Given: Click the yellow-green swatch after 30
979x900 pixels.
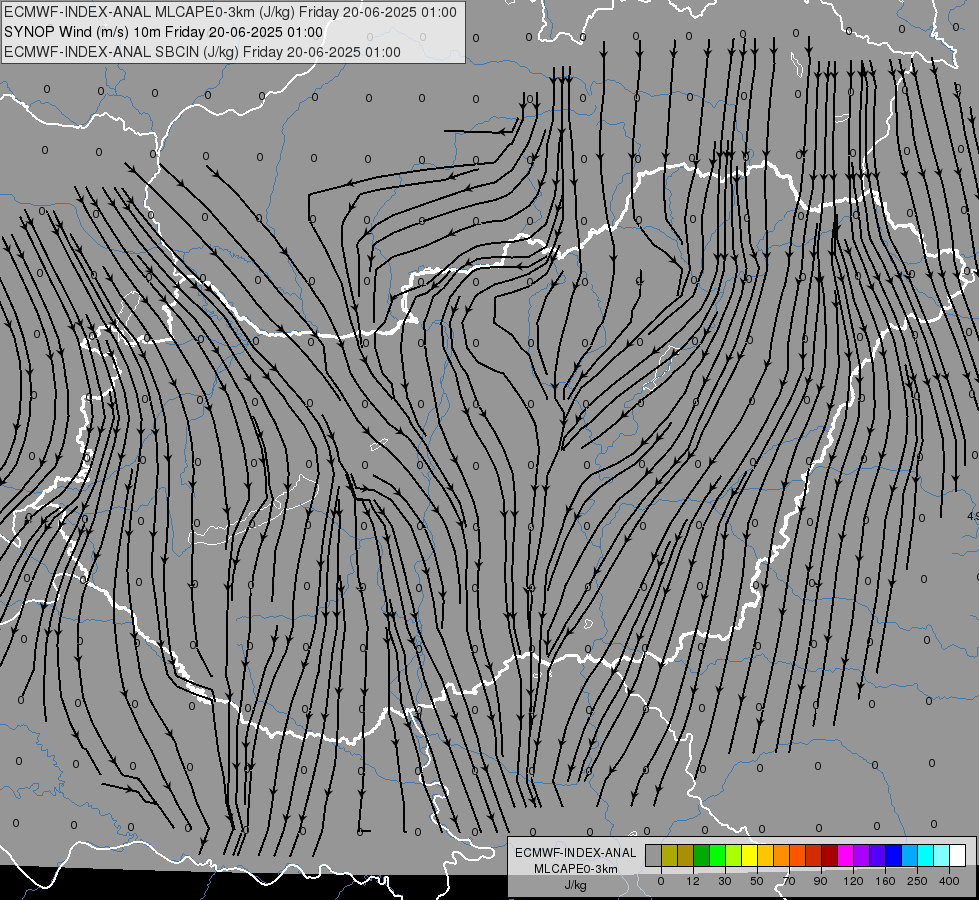Looking at the screenshot, I should click(734, 855).
